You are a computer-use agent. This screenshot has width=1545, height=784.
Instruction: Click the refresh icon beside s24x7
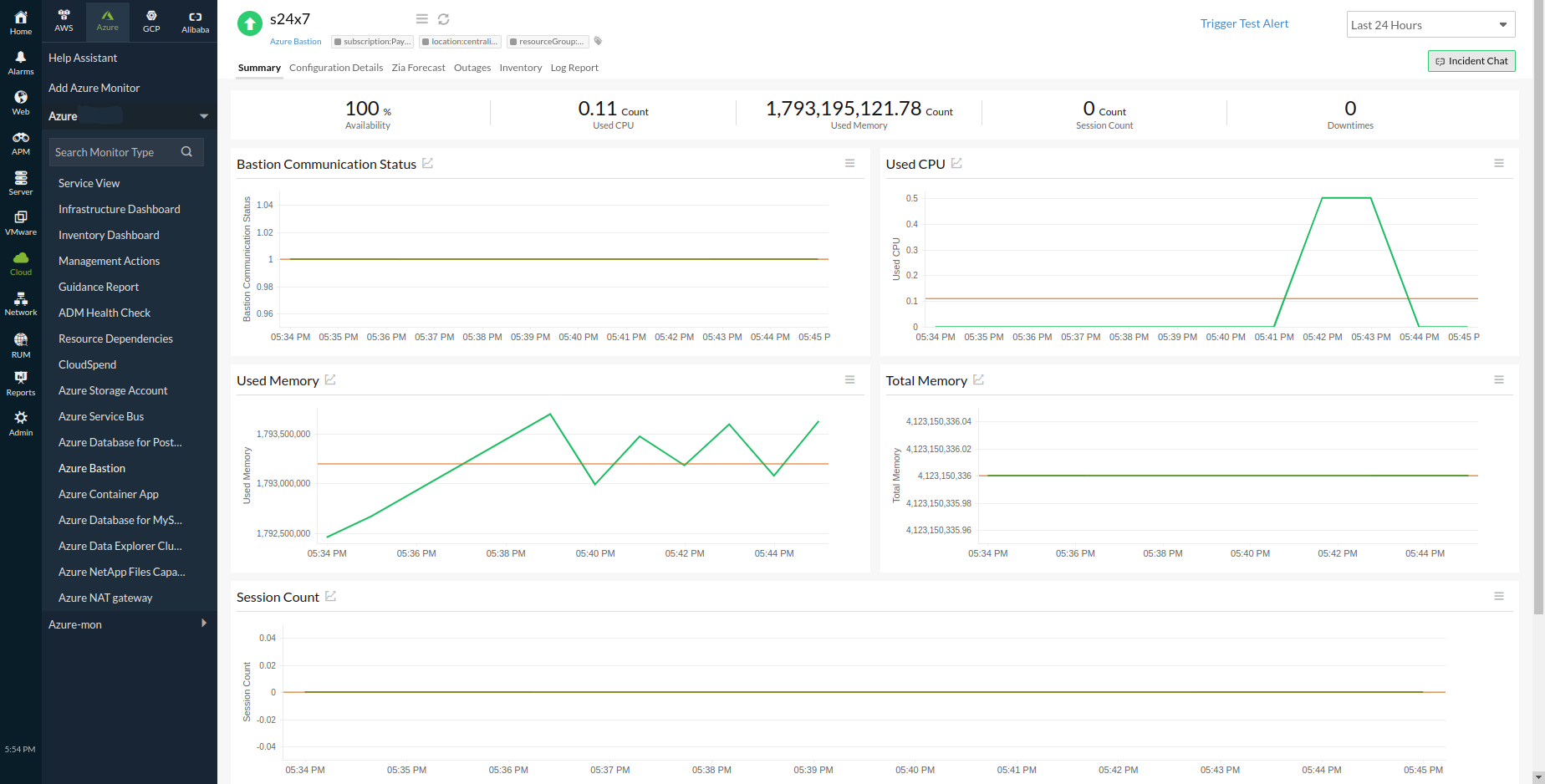(x=444, y=19)
